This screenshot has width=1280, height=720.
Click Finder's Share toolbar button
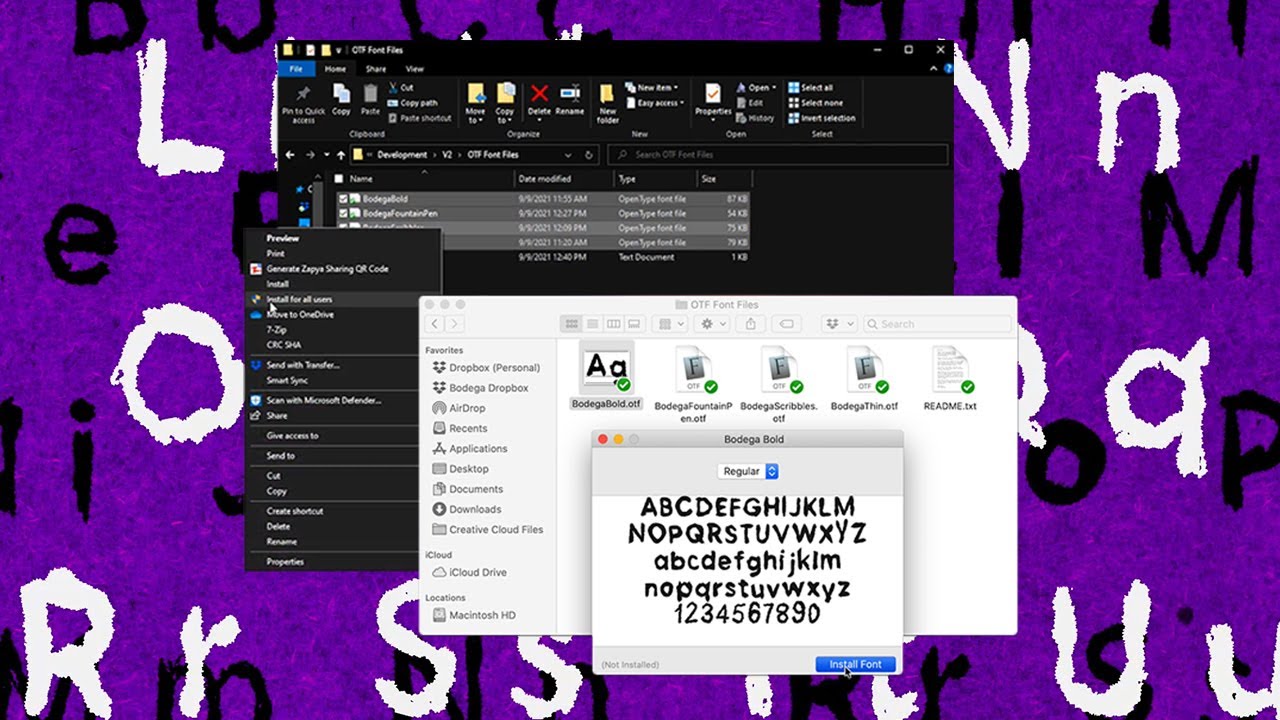751,324
